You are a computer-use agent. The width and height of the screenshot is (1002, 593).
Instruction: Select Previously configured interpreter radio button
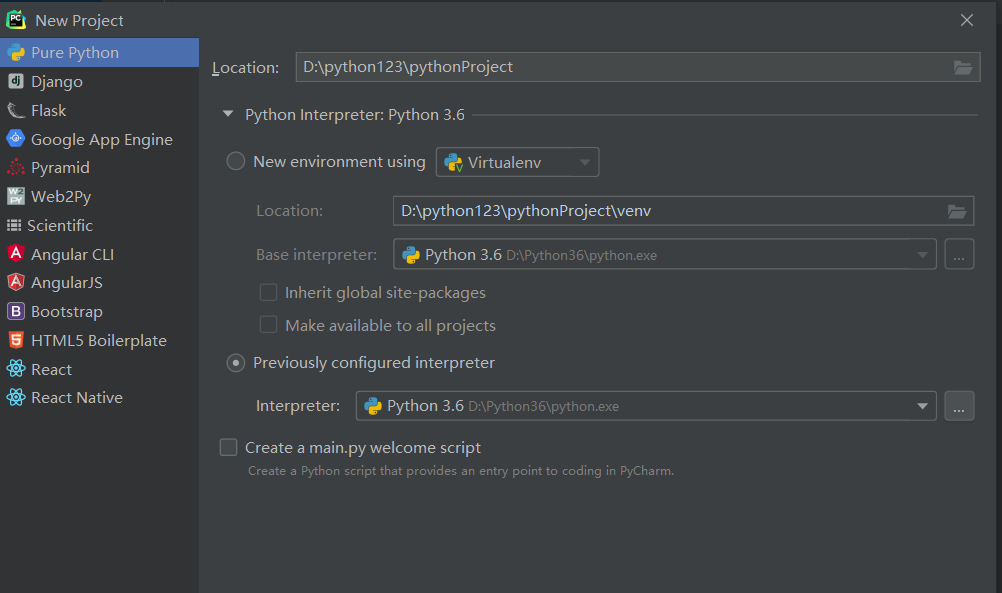coord(236,363)
